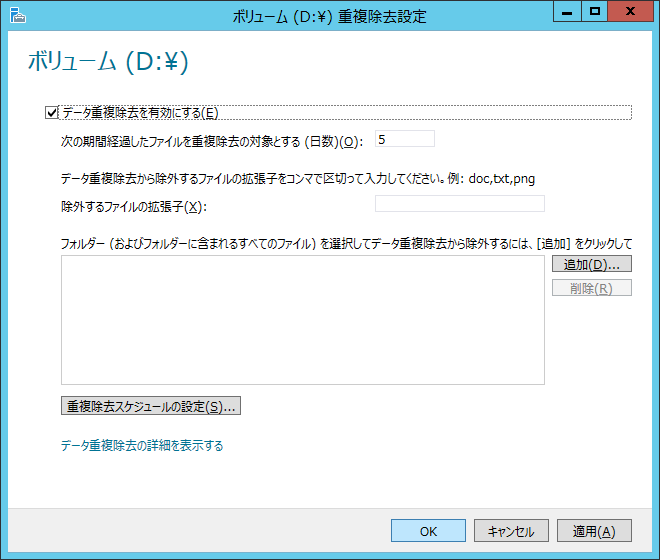Close the dialog with the red X

coord(632,11)
